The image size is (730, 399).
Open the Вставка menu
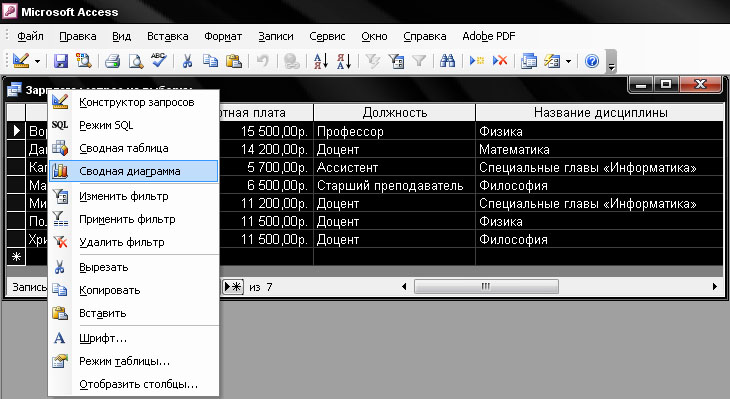coord(168,36)
